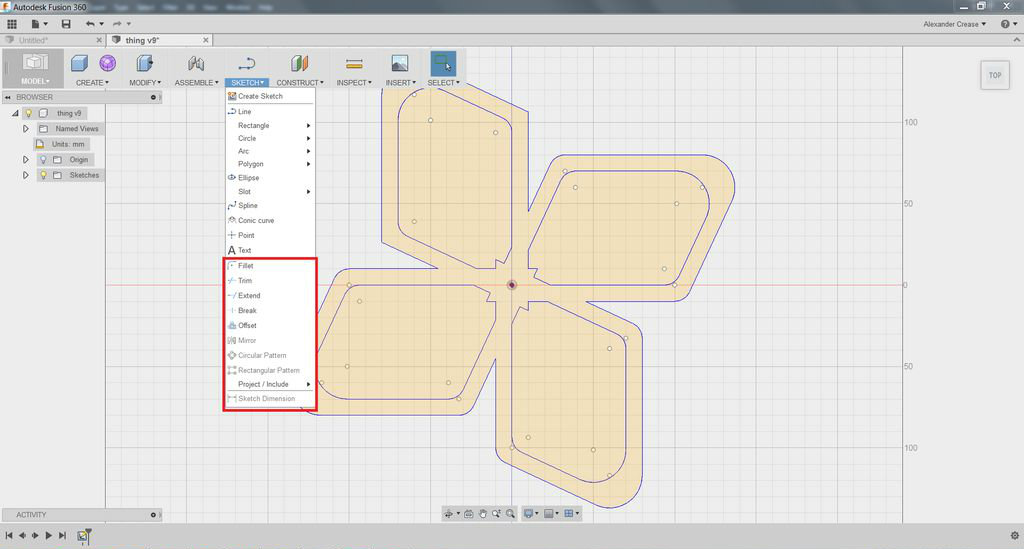Open Rectangle submenu
This screenshot has height=549, width=1024.
[270, 125]
